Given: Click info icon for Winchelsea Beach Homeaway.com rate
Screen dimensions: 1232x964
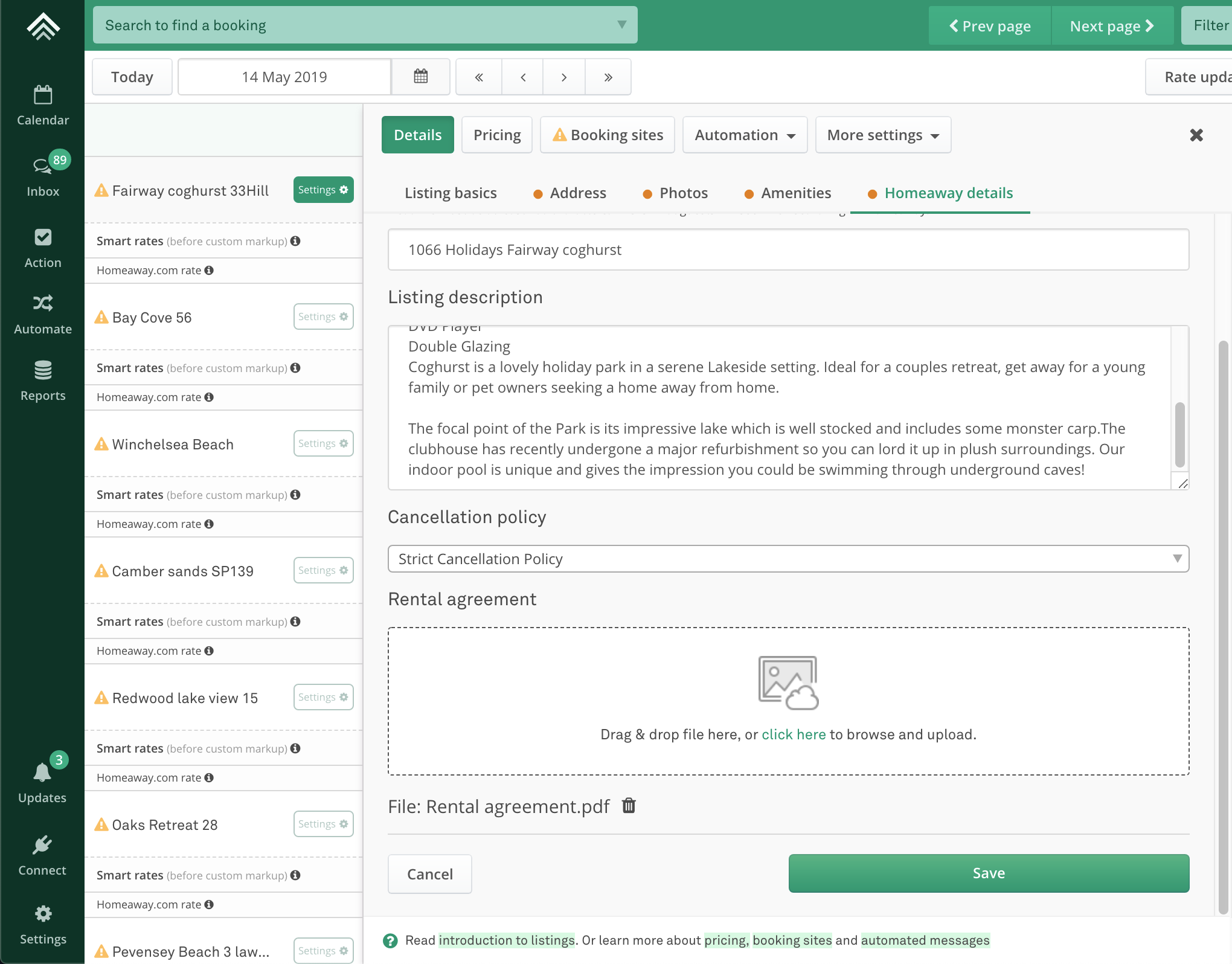Looking at the screenshot, I should click(x=209, y=524).
